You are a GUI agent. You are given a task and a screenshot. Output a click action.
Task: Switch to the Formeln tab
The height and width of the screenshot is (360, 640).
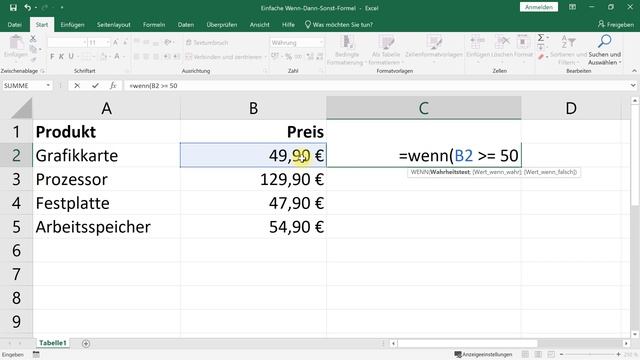point(154,24)
